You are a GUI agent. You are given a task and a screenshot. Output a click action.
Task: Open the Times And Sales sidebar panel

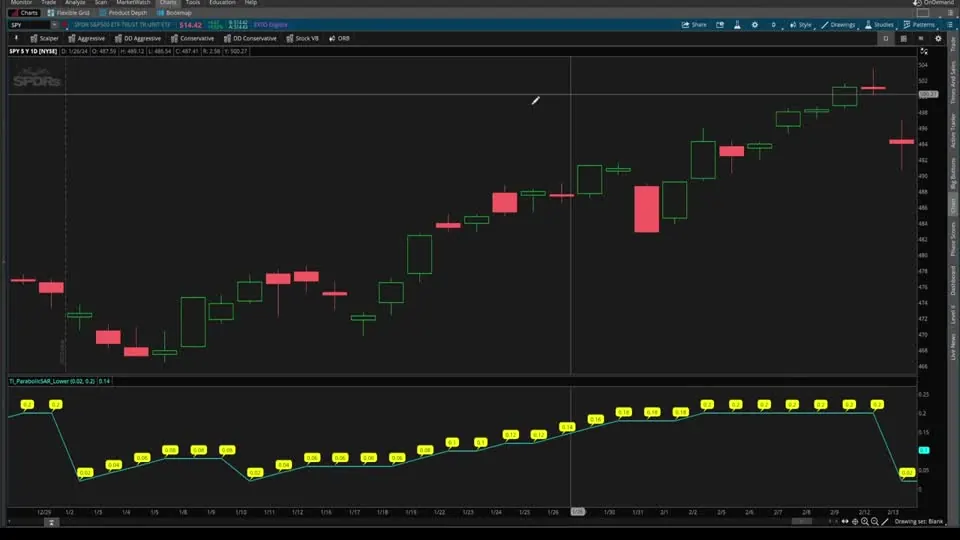point(953,82)
